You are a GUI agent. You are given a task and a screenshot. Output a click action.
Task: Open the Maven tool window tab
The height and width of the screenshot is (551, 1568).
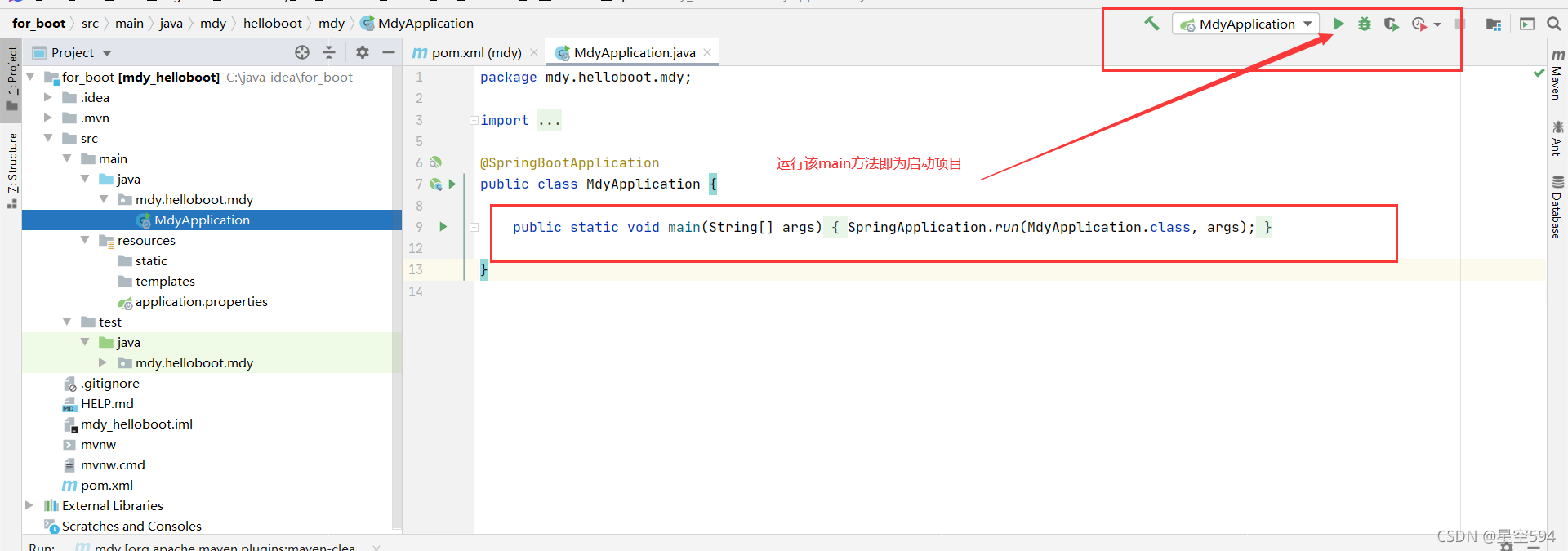[1557, 75]
